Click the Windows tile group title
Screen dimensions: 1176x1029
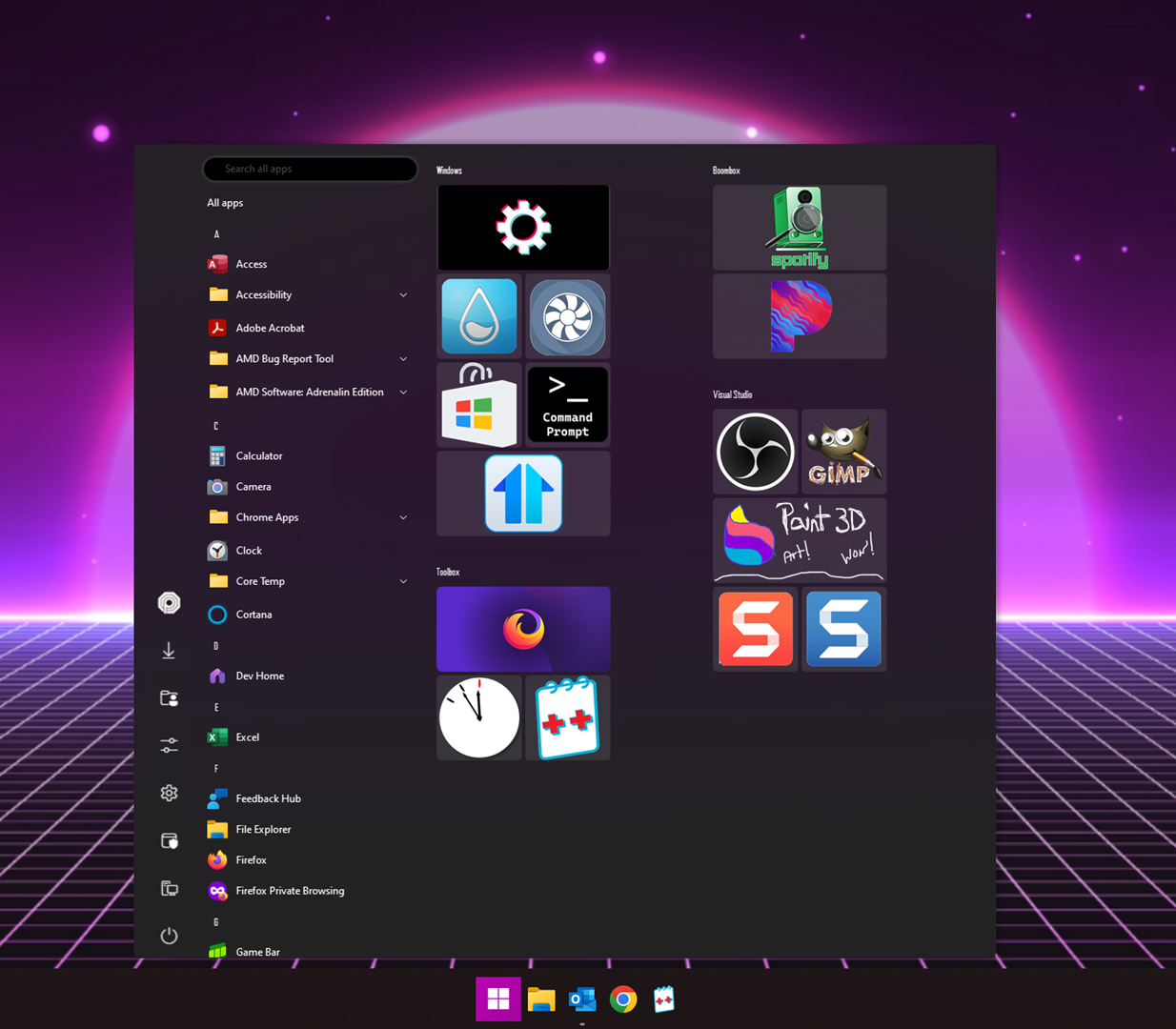tap(449, 171)
